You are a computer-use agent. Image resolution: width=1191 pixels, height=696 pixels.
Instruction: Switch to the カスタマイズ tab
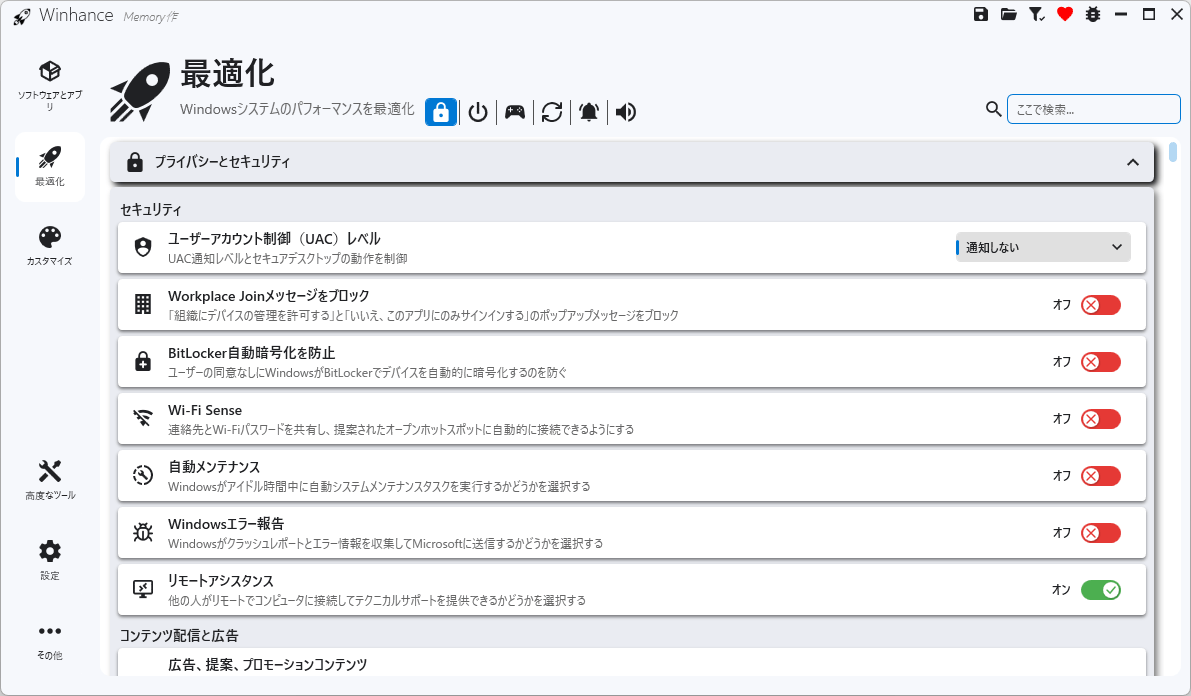click(x=50, y=246)
